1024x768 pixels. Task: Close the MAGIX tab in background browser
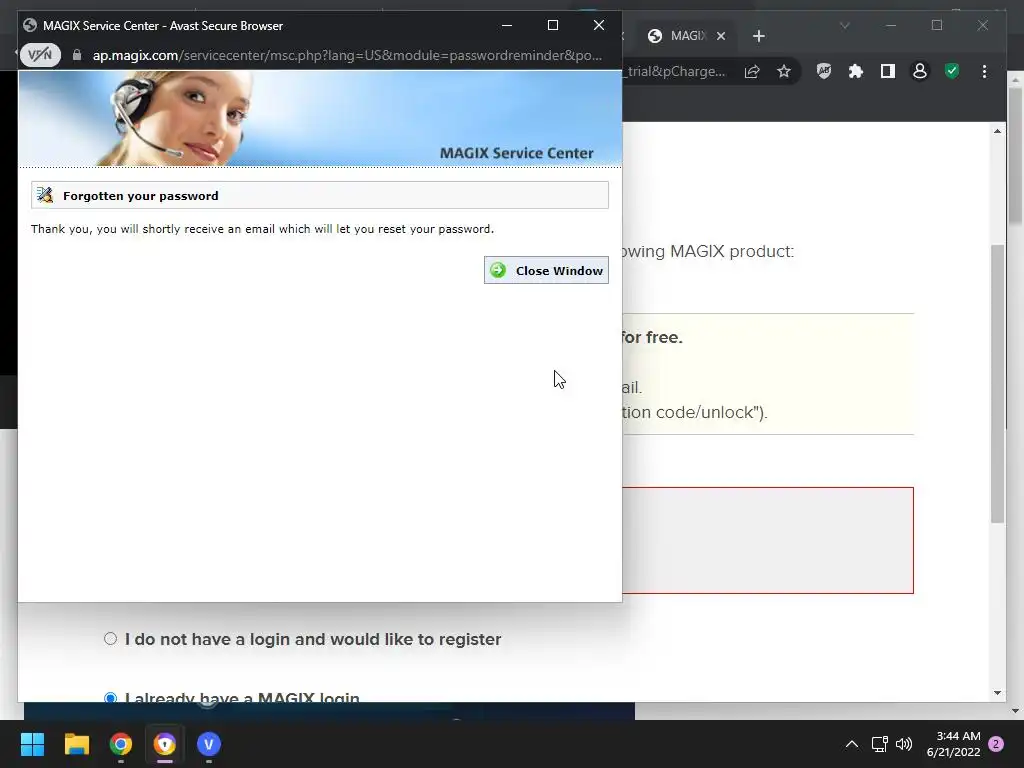point(721,36)
